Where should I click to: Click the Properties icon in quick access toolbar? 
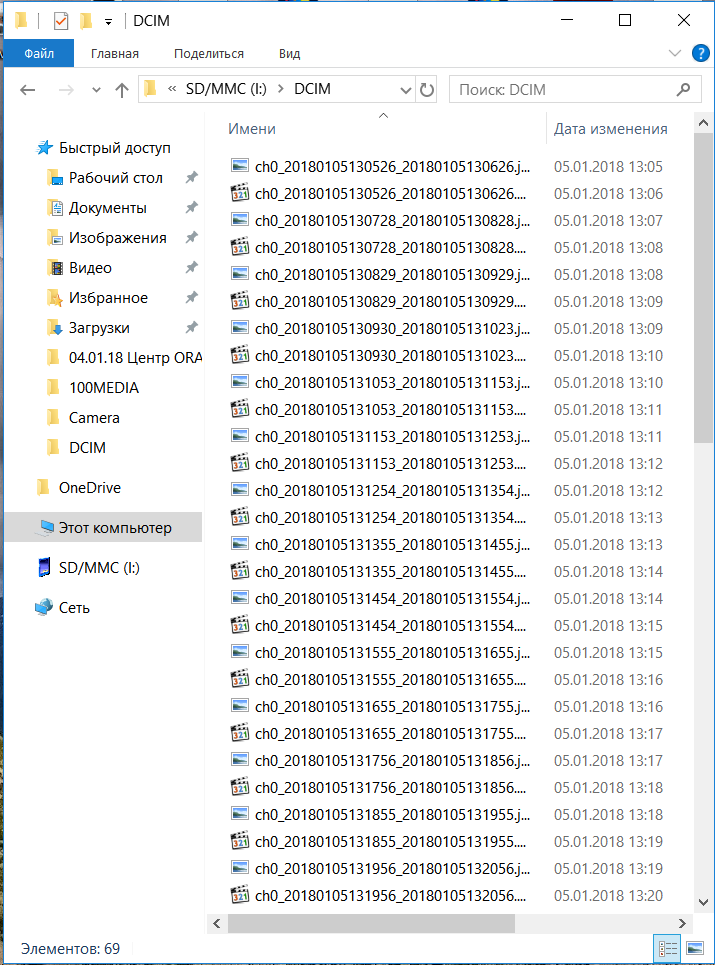60,20
